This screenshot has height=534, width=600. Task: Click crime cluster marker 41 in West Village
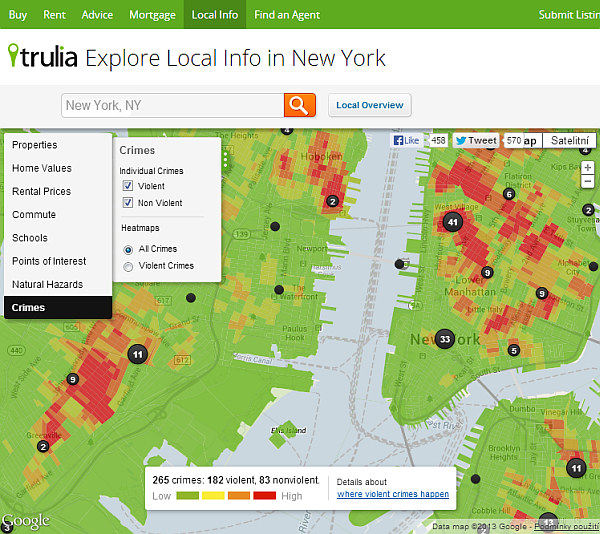click(453, 222)
